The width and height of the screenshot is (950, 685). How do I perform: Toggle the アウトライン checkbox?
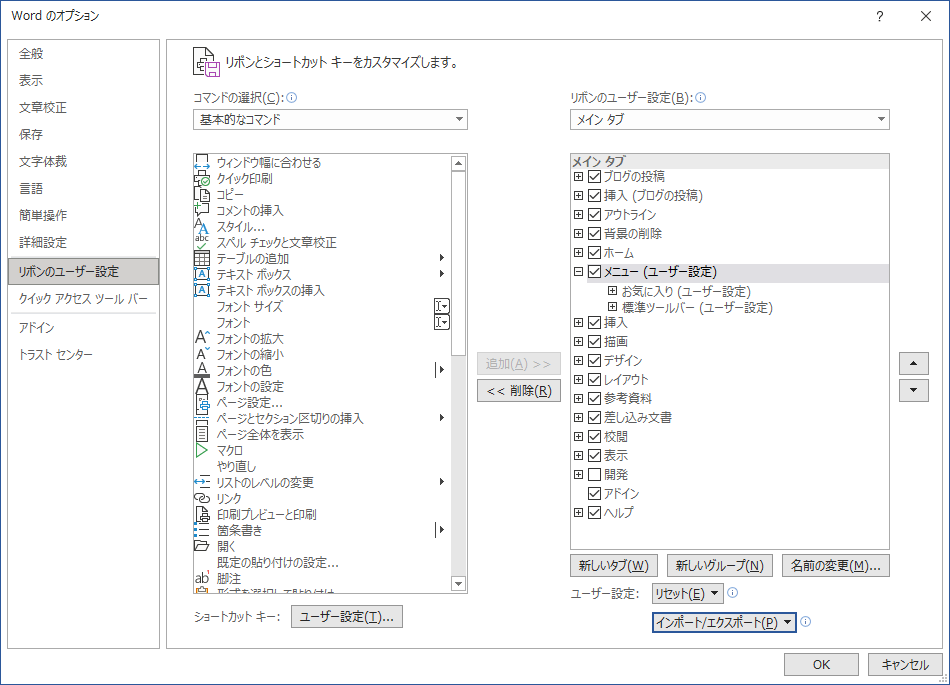pyautogui.click(x=594, y=214)
